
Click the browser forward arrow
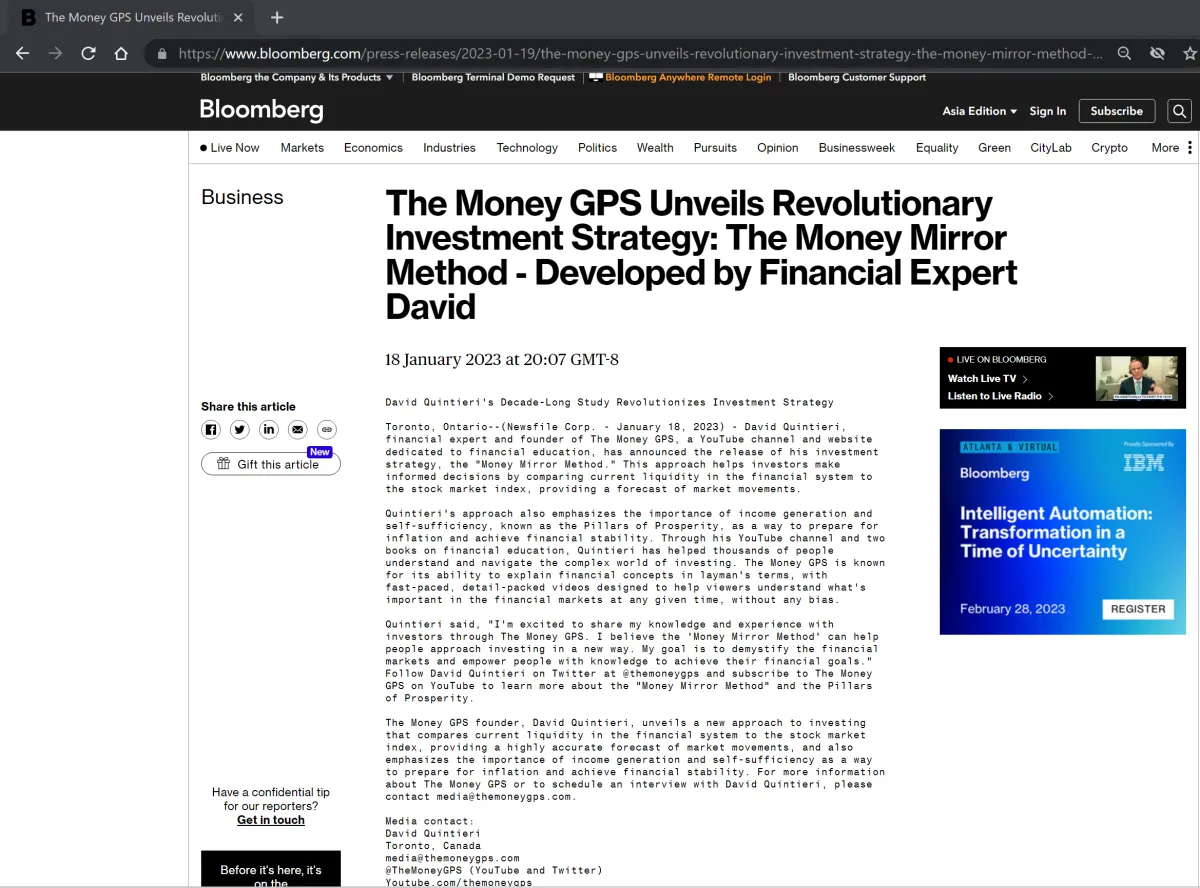tap(55, 53)
